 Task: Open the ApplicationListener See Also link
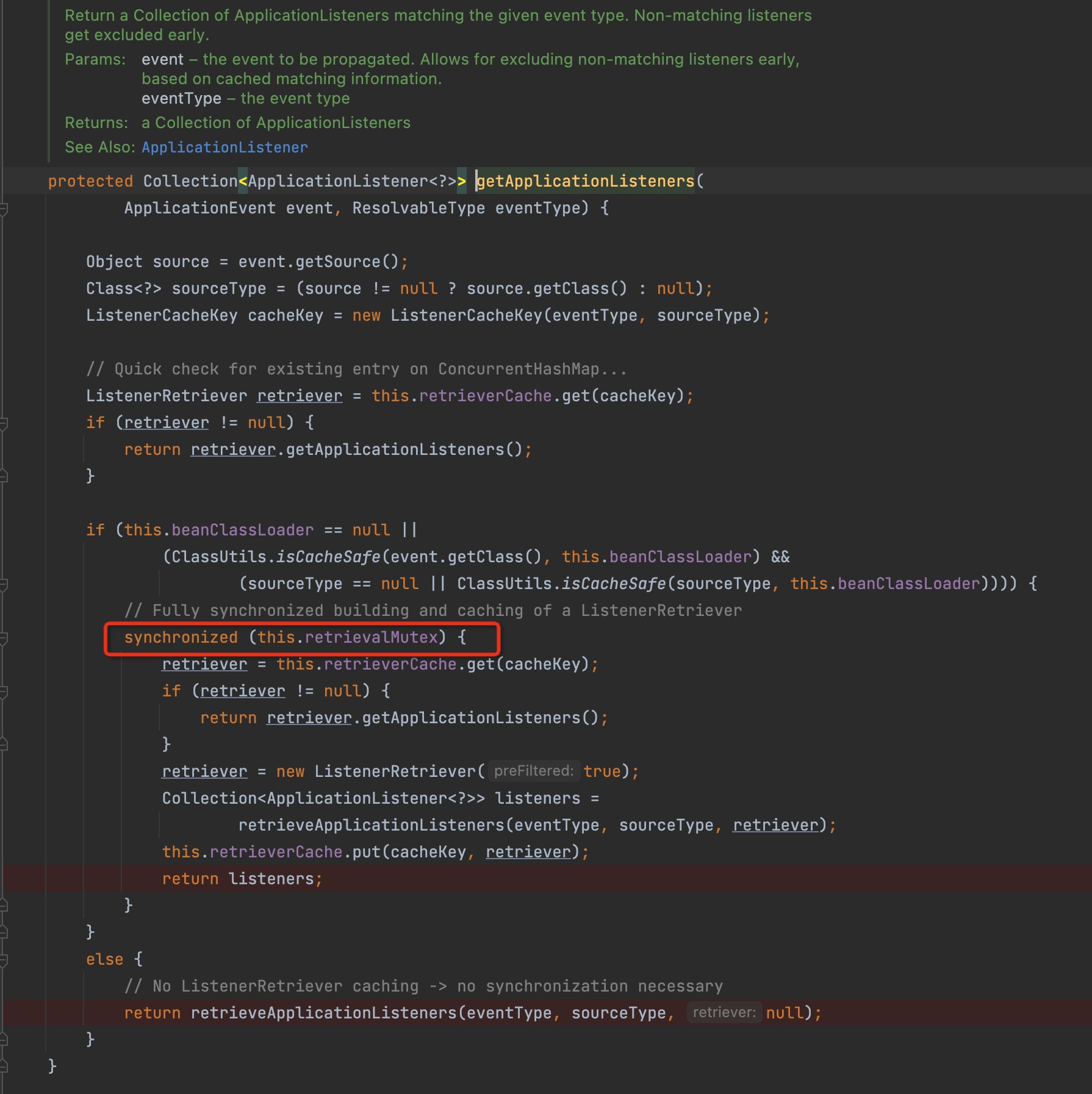pyautogui.click(x=225, y=147)
